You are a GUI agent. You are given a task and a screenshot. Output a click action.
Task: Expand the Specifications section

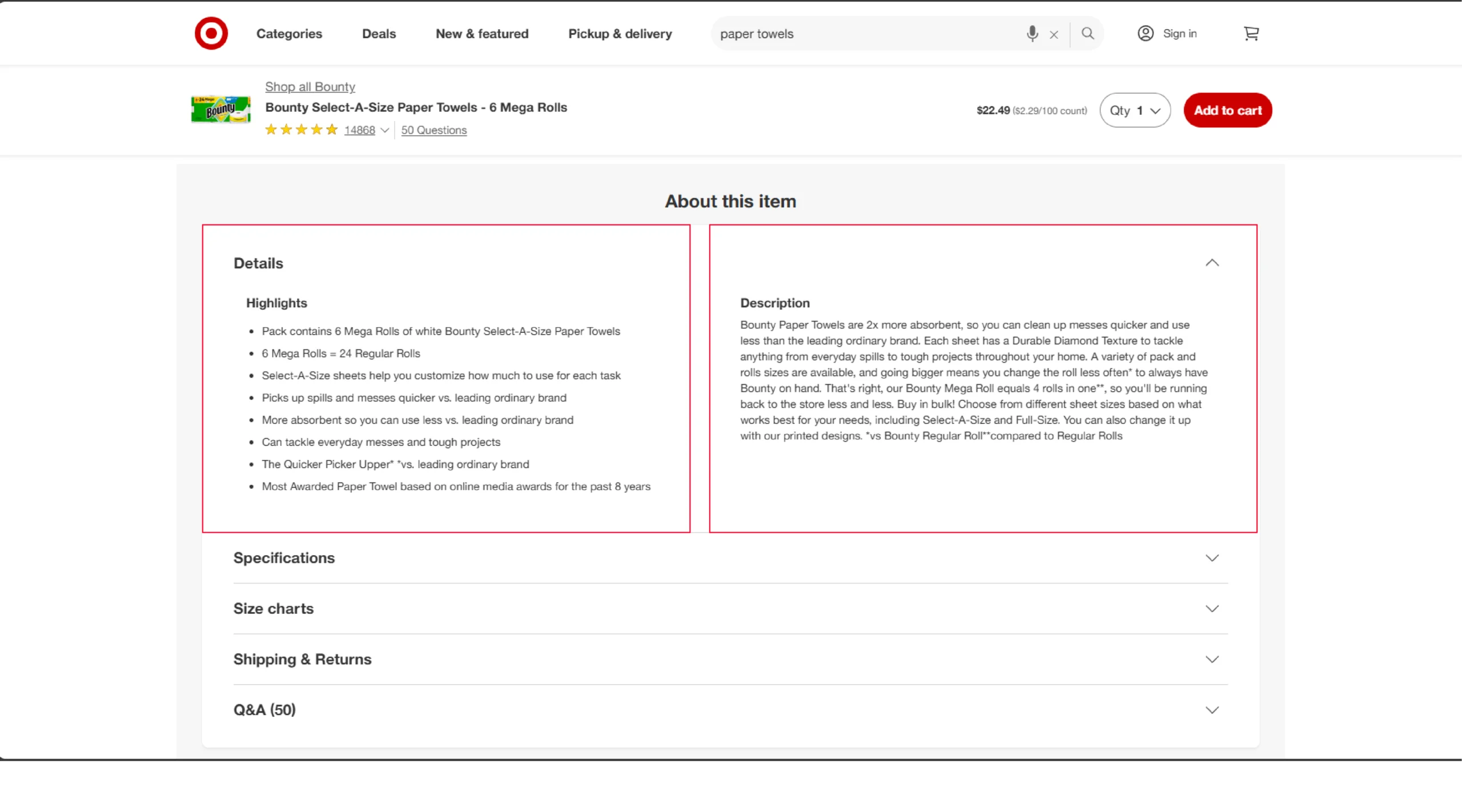[730, 558]
